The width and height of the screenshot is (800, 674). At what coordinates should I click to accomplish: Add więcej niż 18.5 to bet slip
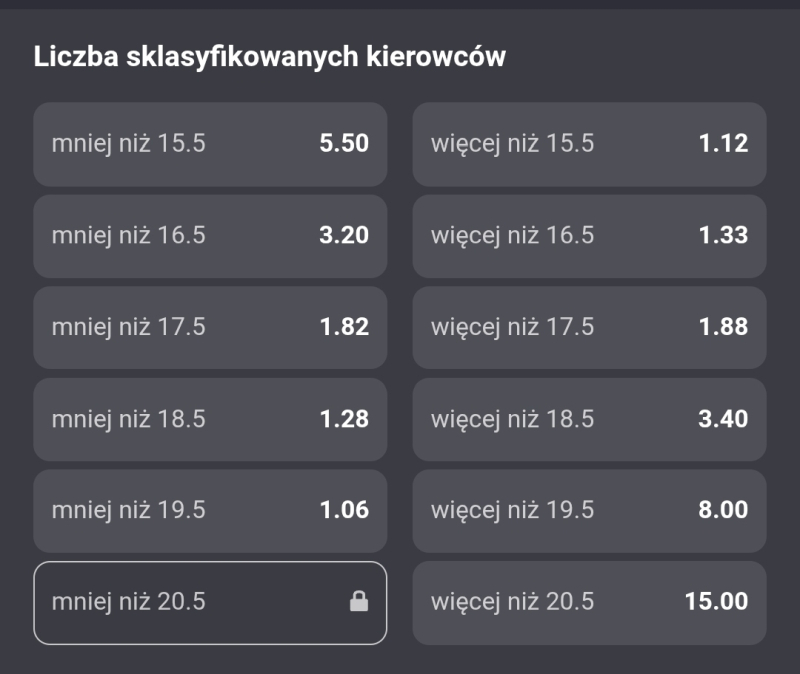(589, 419)
